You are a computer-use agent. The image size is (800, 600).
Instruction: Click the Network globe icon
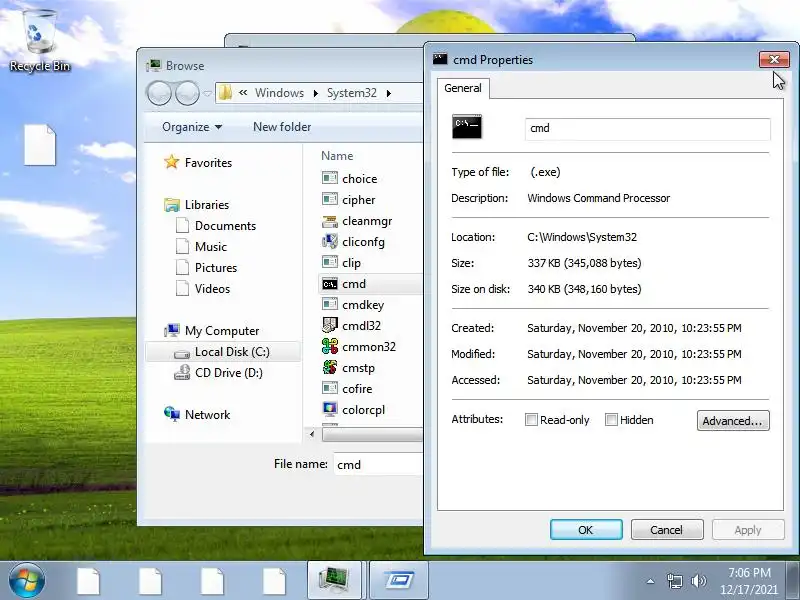pyautogui.click(x=172, y=414)
